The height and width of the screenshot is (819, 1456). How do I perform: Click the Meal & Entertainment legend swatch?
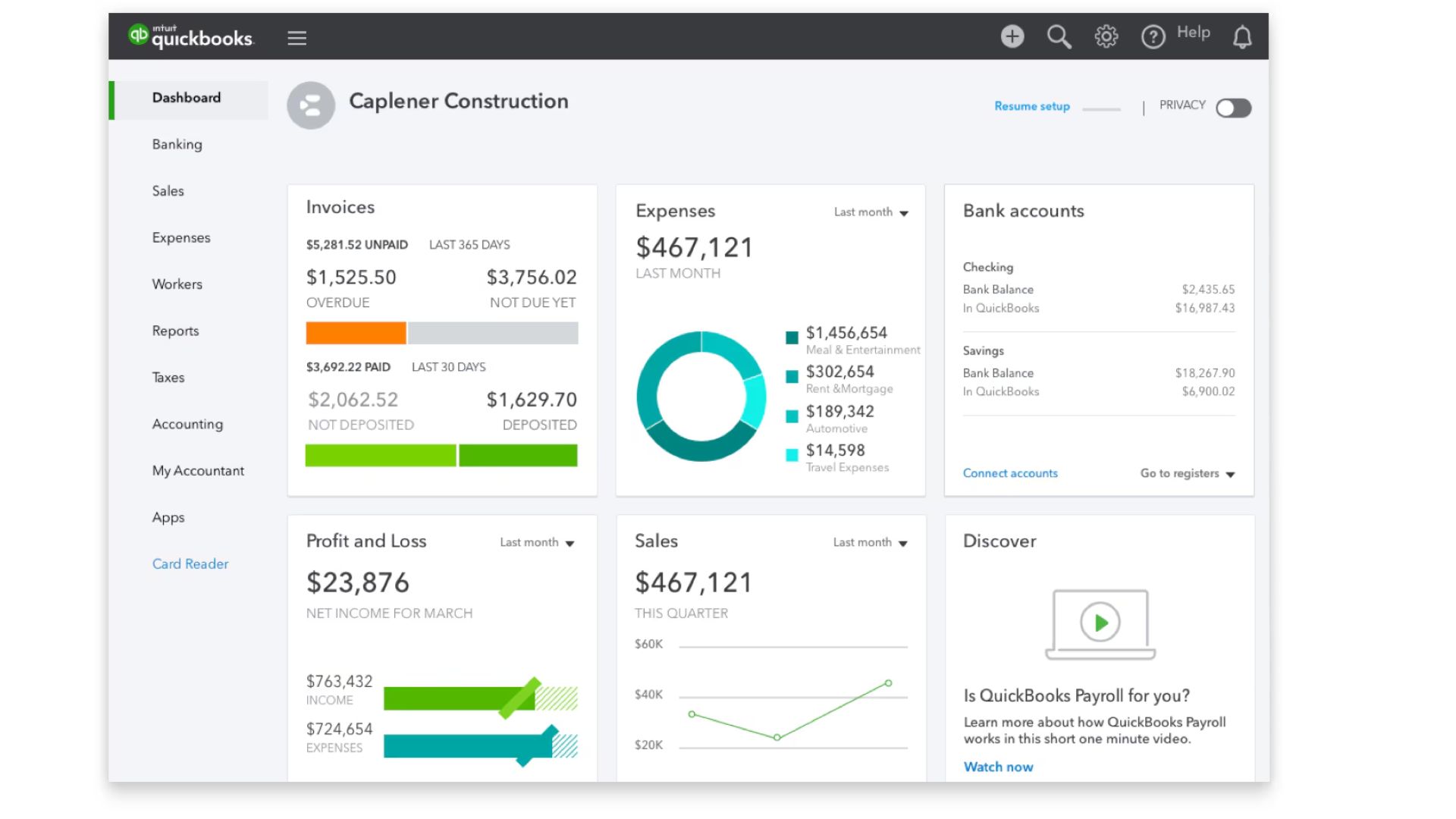792,338
